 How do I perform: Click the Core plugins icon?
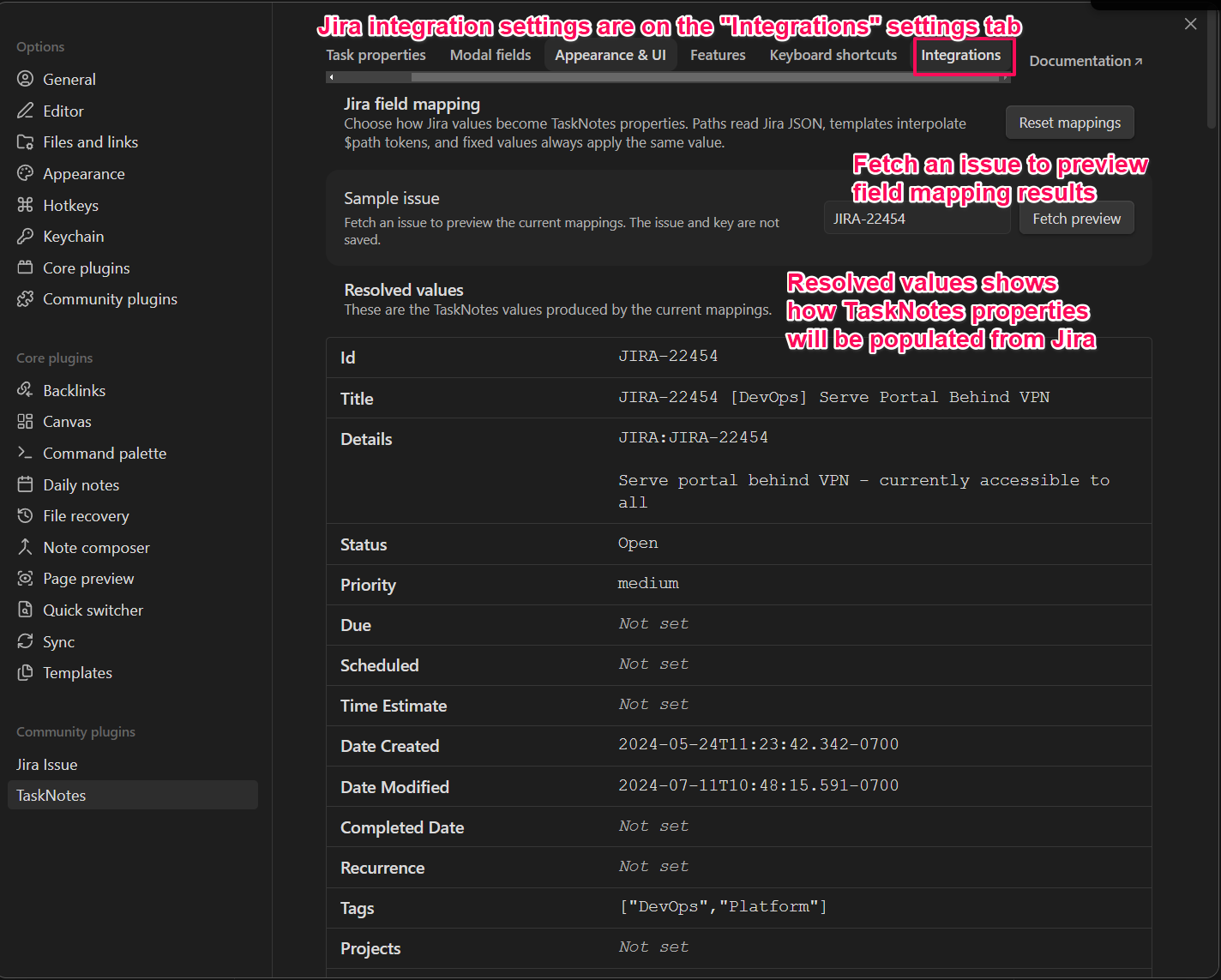click(x=25, y=268)
